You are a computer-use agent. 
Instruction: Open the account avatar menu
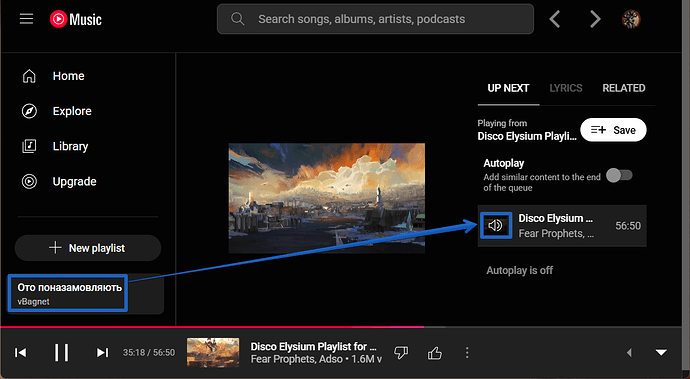pyautogui.click(x=631, y=19)
